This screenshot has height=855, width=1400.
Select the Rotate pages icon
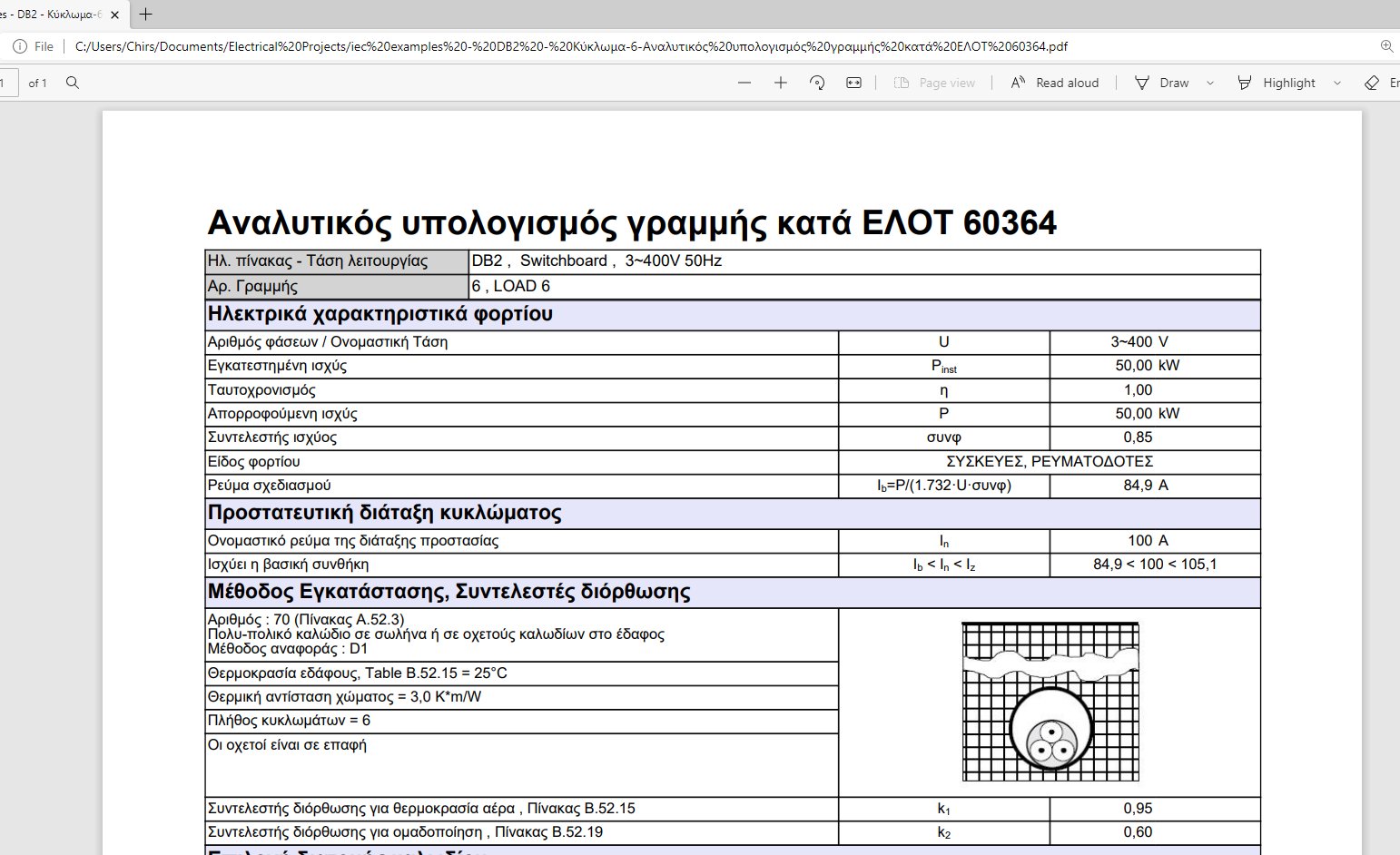coord(816,83)
